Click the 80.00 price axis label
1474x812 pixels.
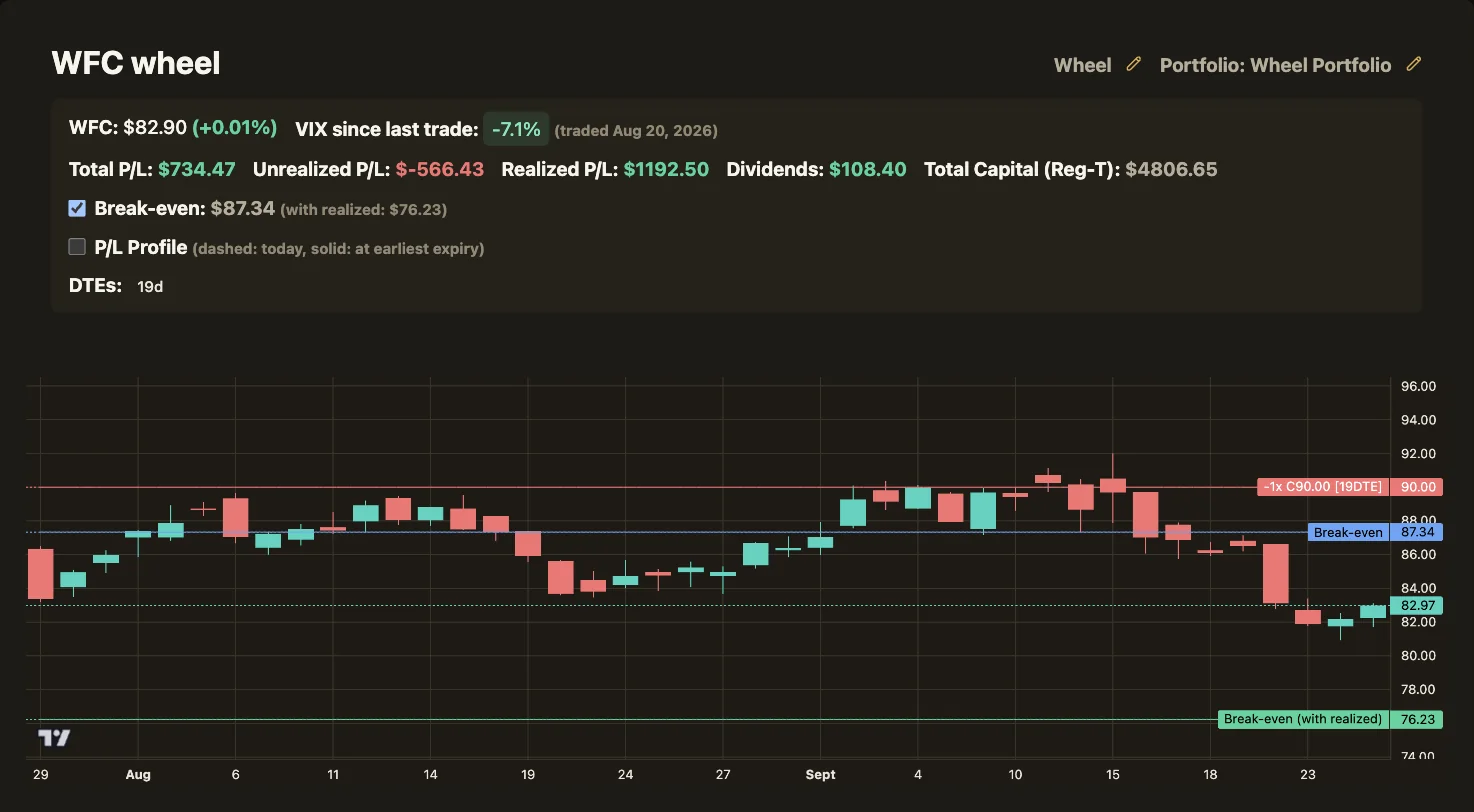(1418, 655)
